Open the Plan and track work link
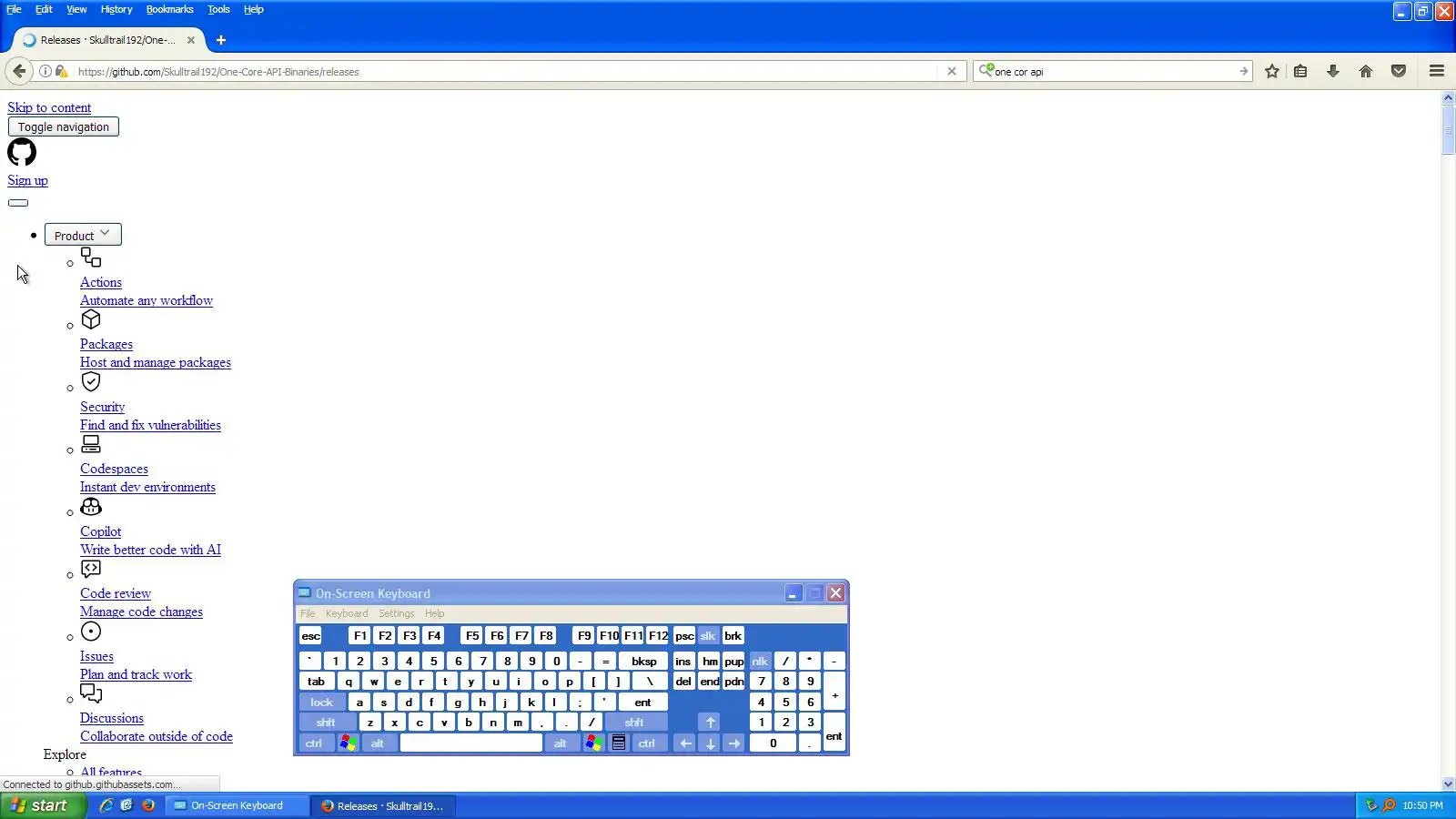This screenshot has height=819, width=1456. (136, 674)
